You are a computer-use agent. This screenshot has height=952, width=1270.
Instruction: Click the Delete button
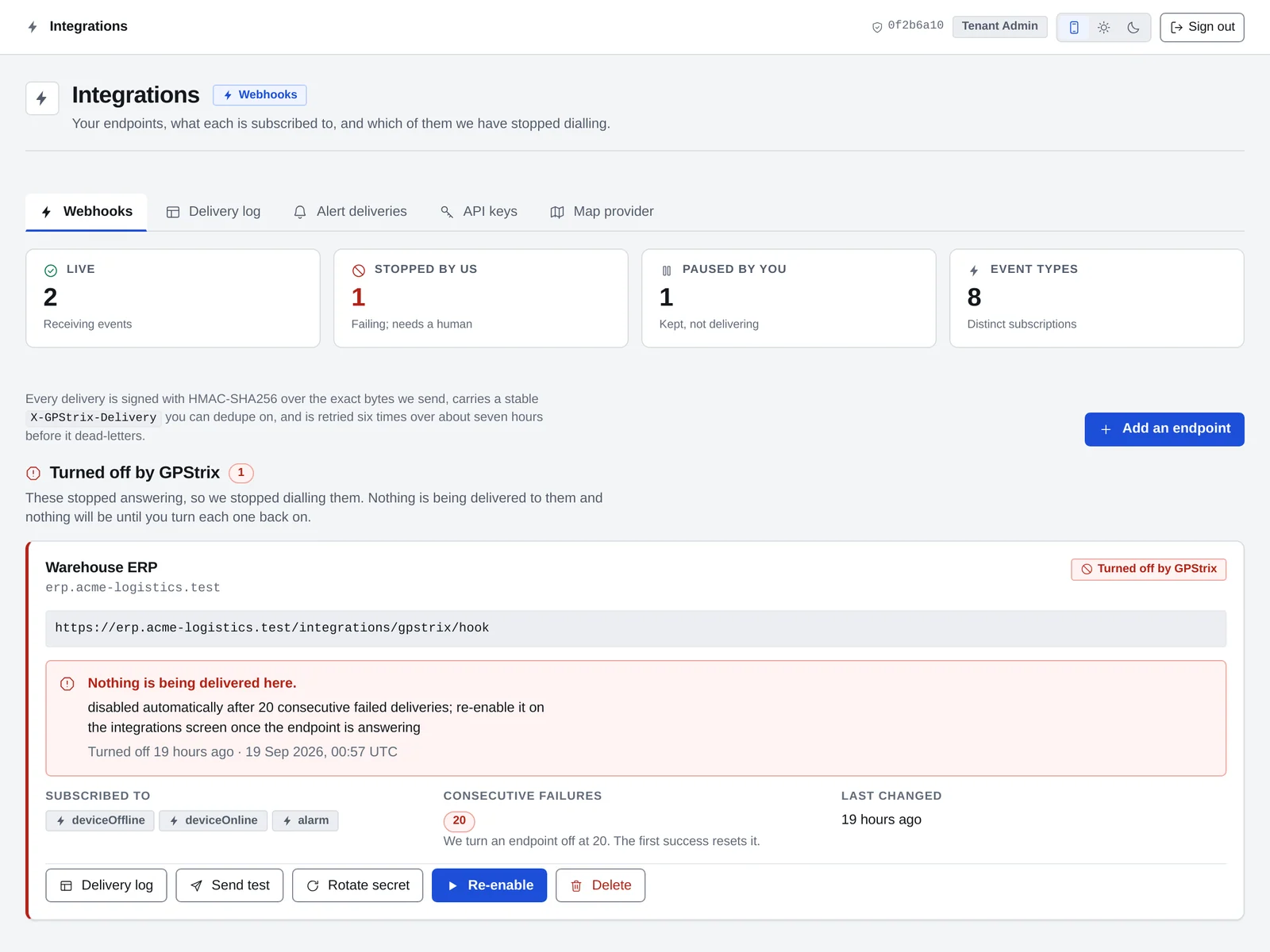601,885
